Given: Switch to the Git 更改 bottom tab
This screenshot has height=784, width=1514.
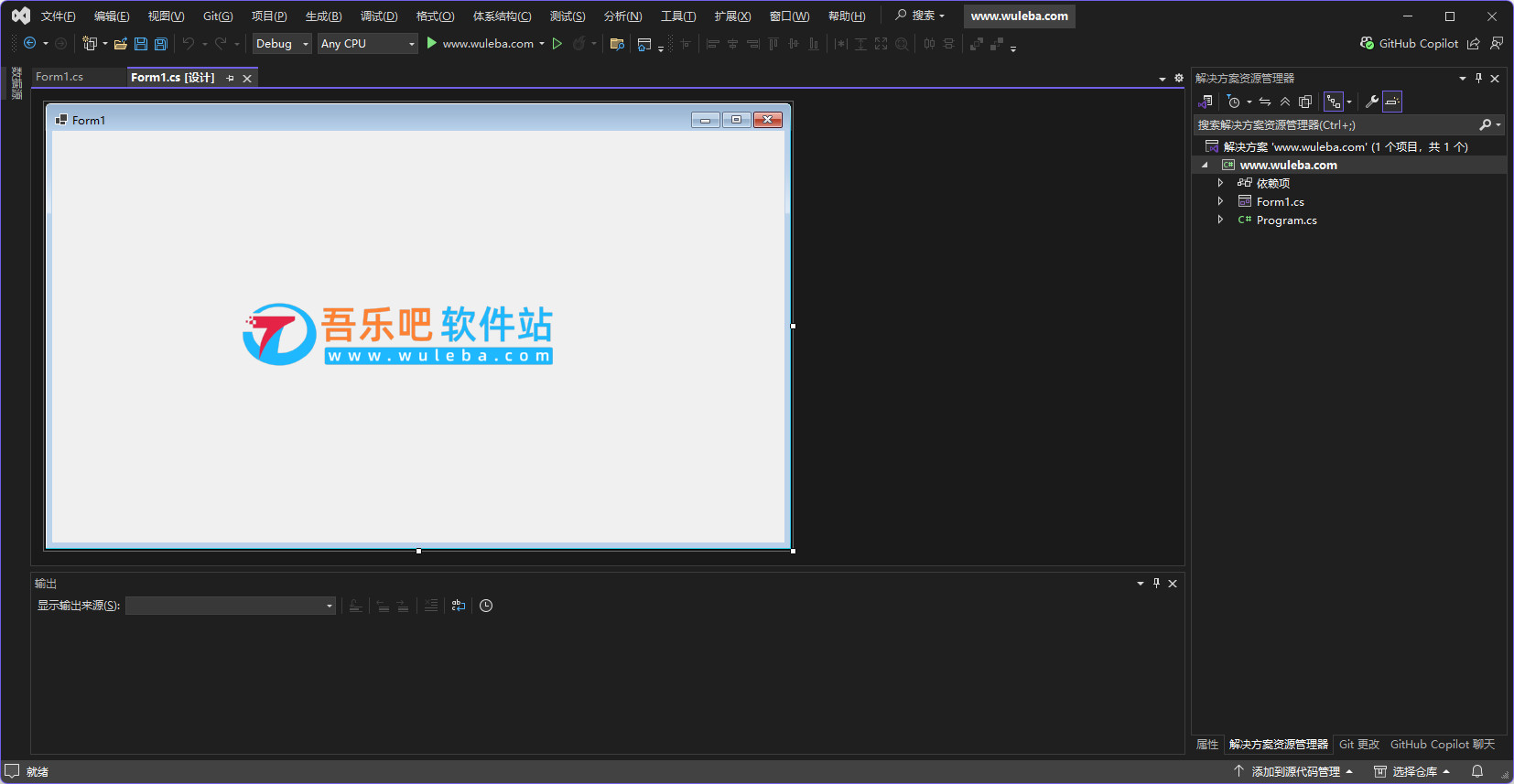Looking at the screenshot, I should [1358, 745].
